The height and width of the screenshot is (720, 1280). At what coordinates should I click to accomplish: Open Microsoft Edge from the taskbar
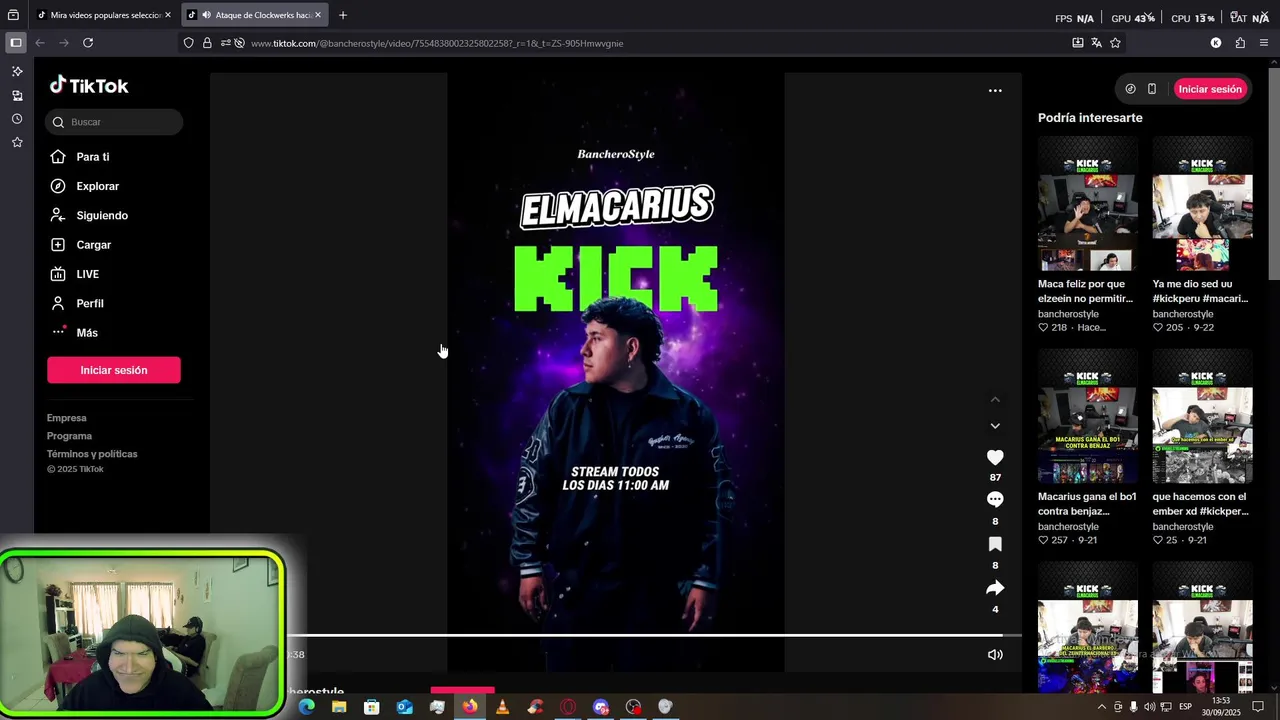pyautogui.click(x=307, y=707)
